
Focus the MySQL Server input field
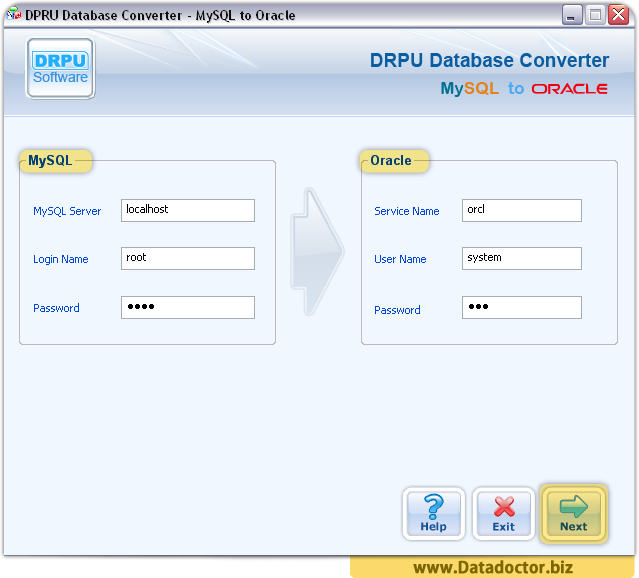point(188,210)
